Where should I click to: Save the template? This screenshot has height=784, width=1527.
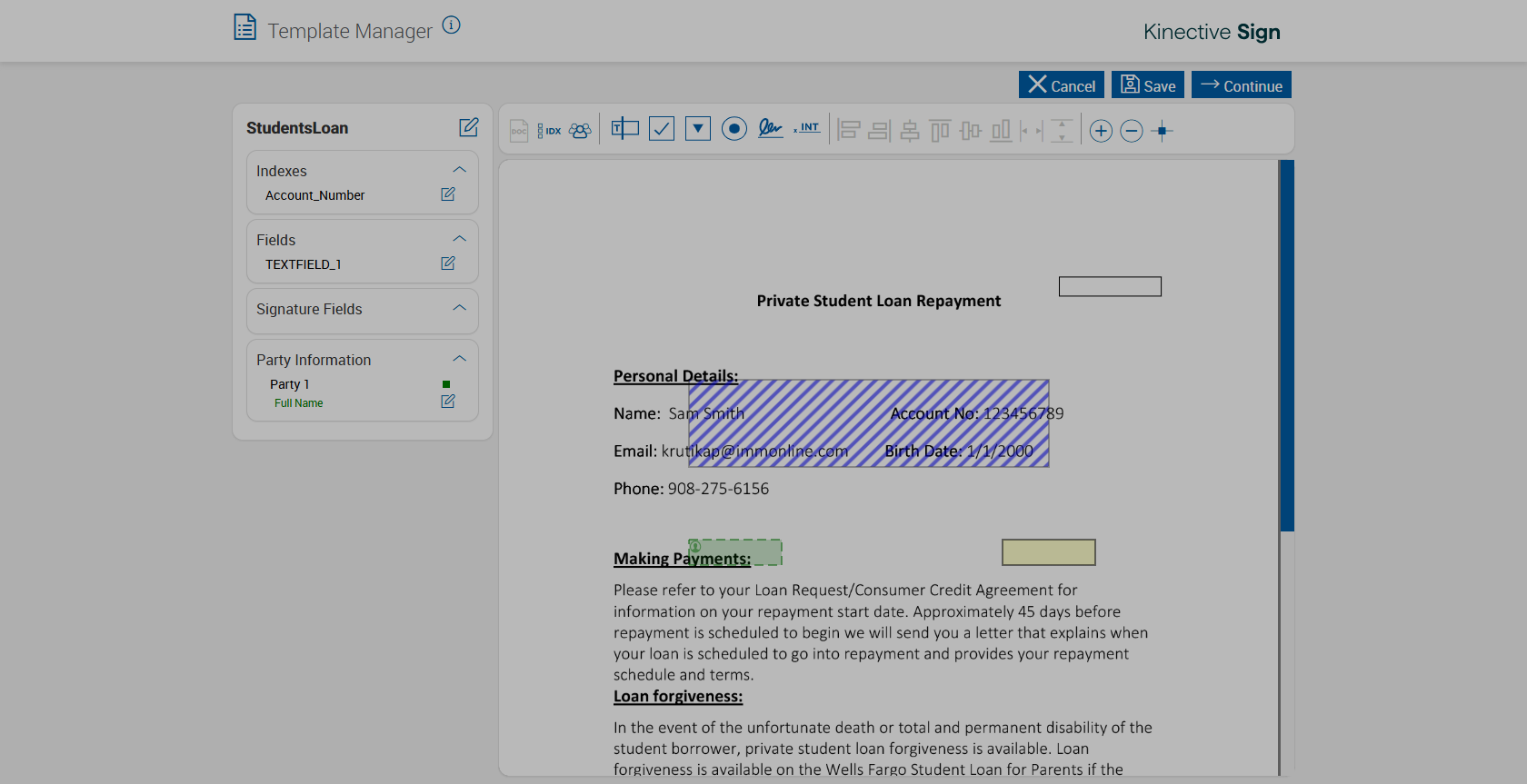(x=1148, y=84)
